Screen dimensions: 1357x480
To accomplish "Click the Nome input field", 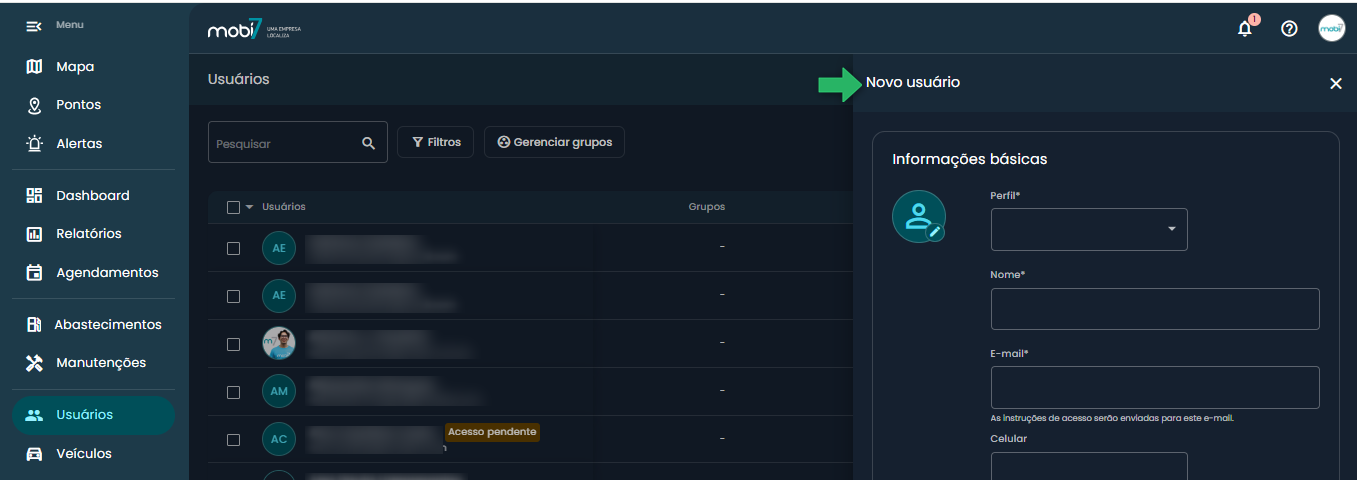I will click(x=1154, y=309).
